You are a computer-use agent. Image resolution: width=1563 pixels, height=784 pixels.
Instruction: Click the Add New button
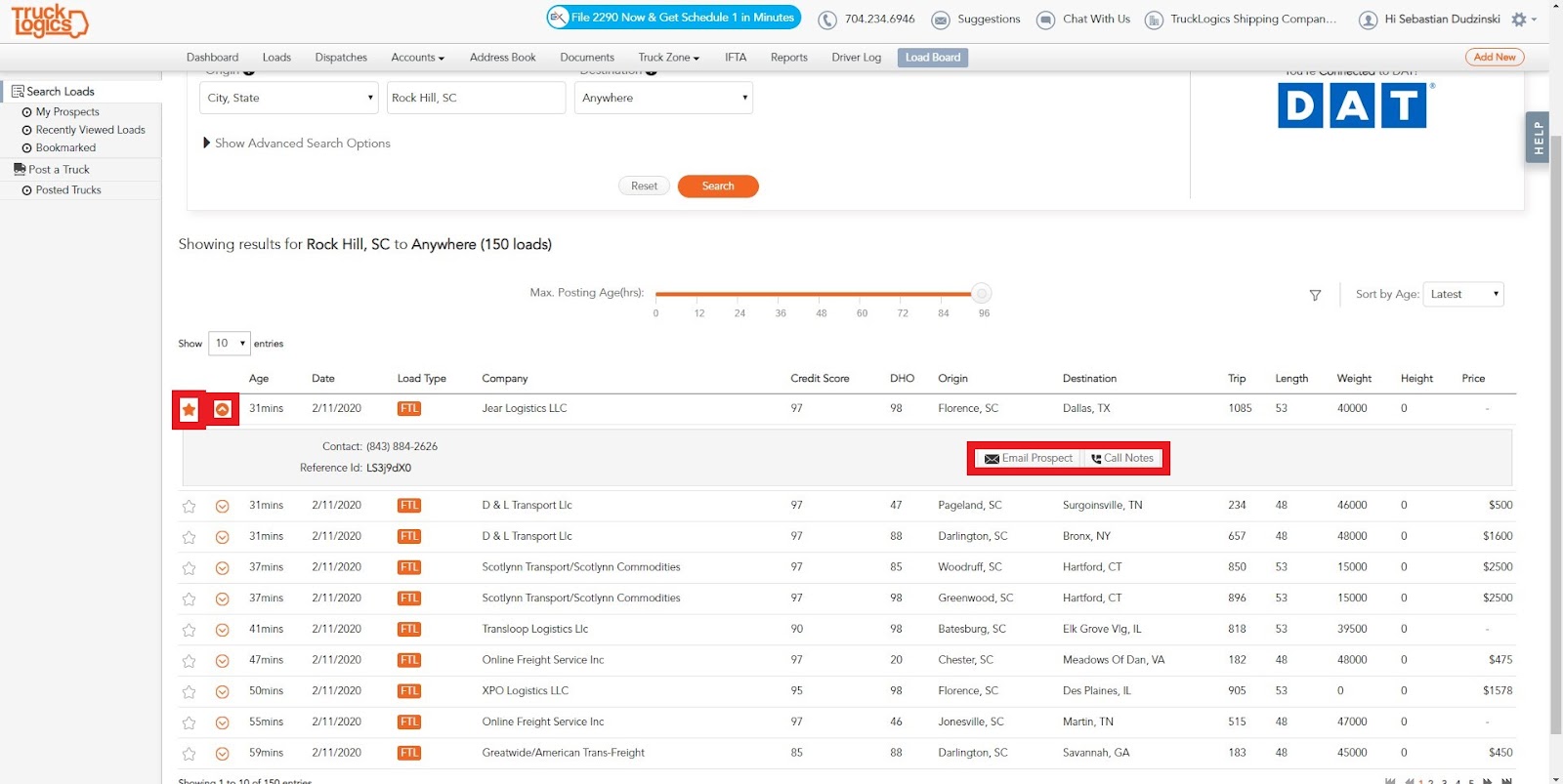[1495, 58]
